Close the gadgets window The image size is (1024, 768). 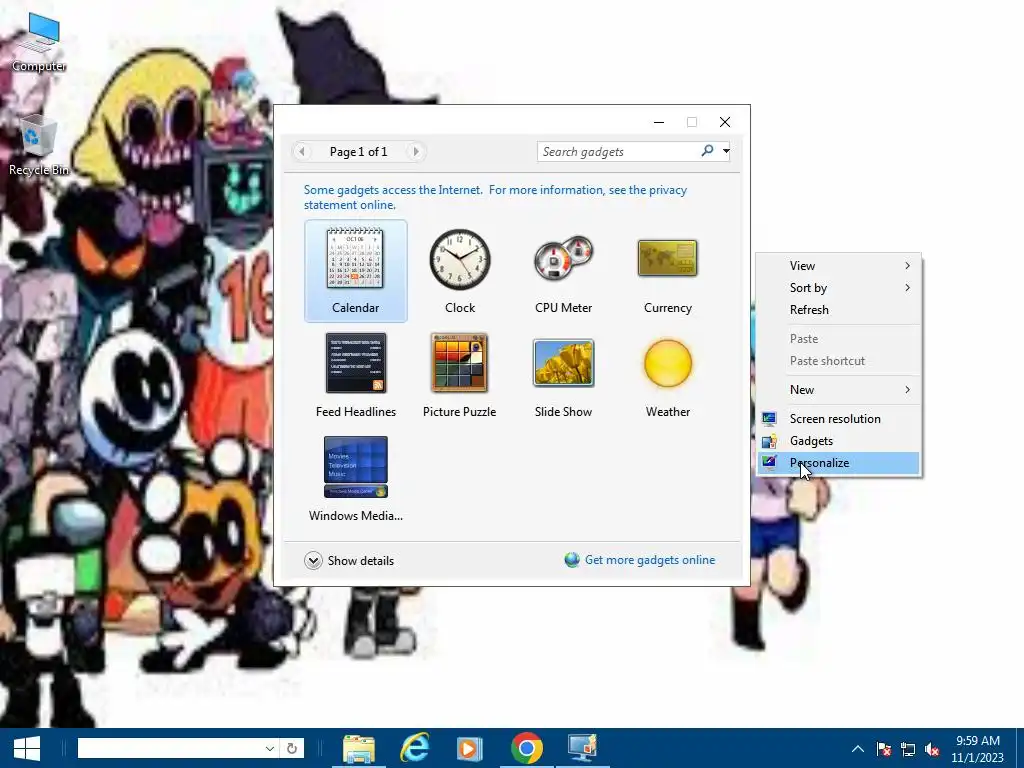725,122
